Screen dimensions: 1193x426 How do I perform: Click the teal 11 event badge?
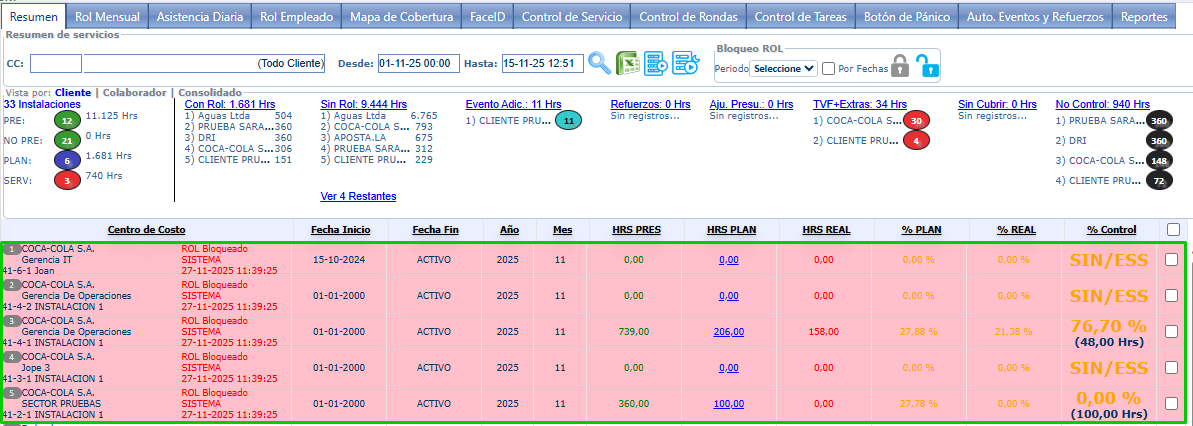568,121
